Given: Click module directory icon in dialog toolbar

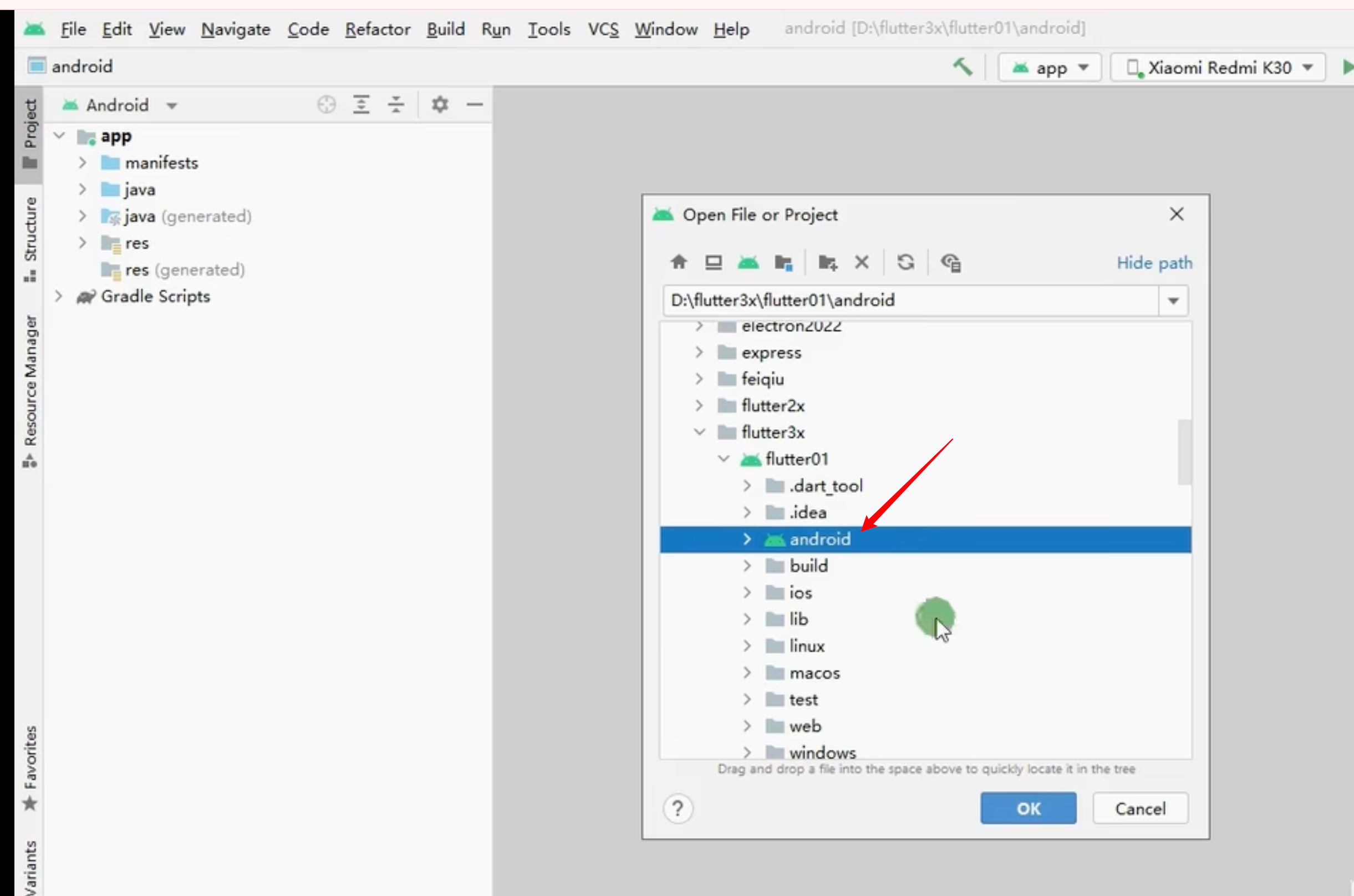Looking at the screenshot, I should pyautogui.click(x=783, y=262).
